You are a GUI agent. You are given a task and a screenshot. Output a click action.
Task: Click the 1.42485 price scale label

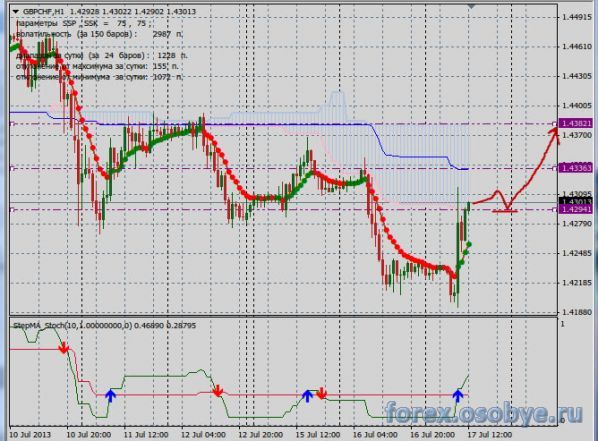coord(577,253)
